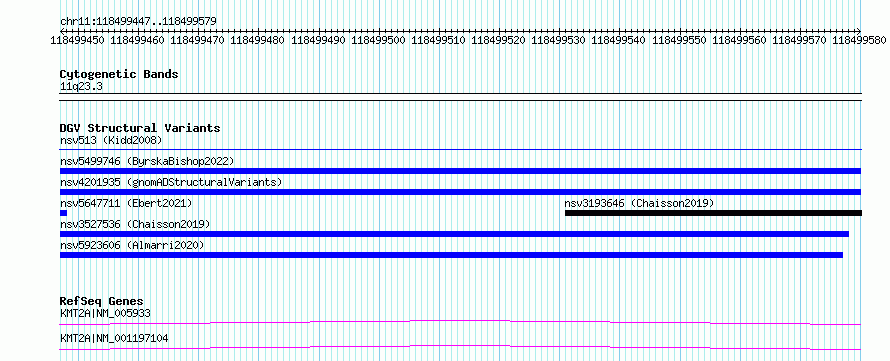This screenshot has width=890, height=361.
Task: Click the 11q23.3 band label
Action: [x=81, y=87]
